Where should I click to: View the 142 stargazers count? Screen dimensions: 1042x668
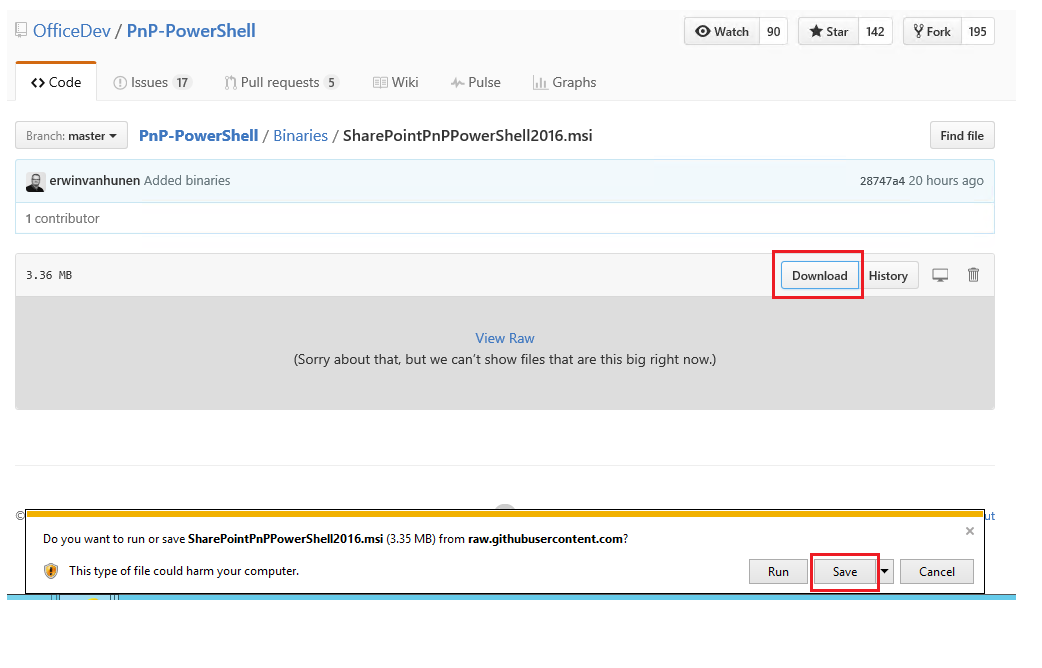pyautogui.click(x=875, y=31)
